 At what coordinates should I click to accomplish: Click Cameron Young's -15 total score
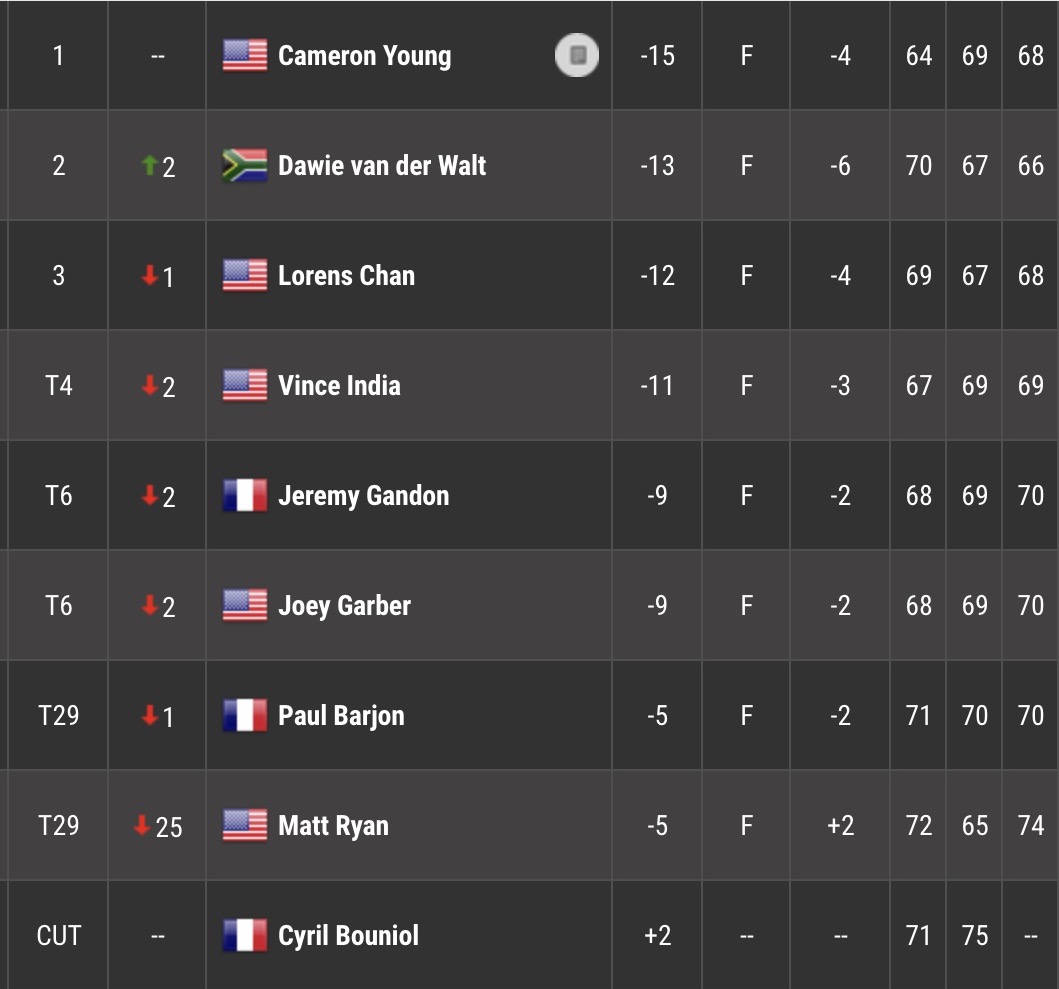click(x=657, y=56)
